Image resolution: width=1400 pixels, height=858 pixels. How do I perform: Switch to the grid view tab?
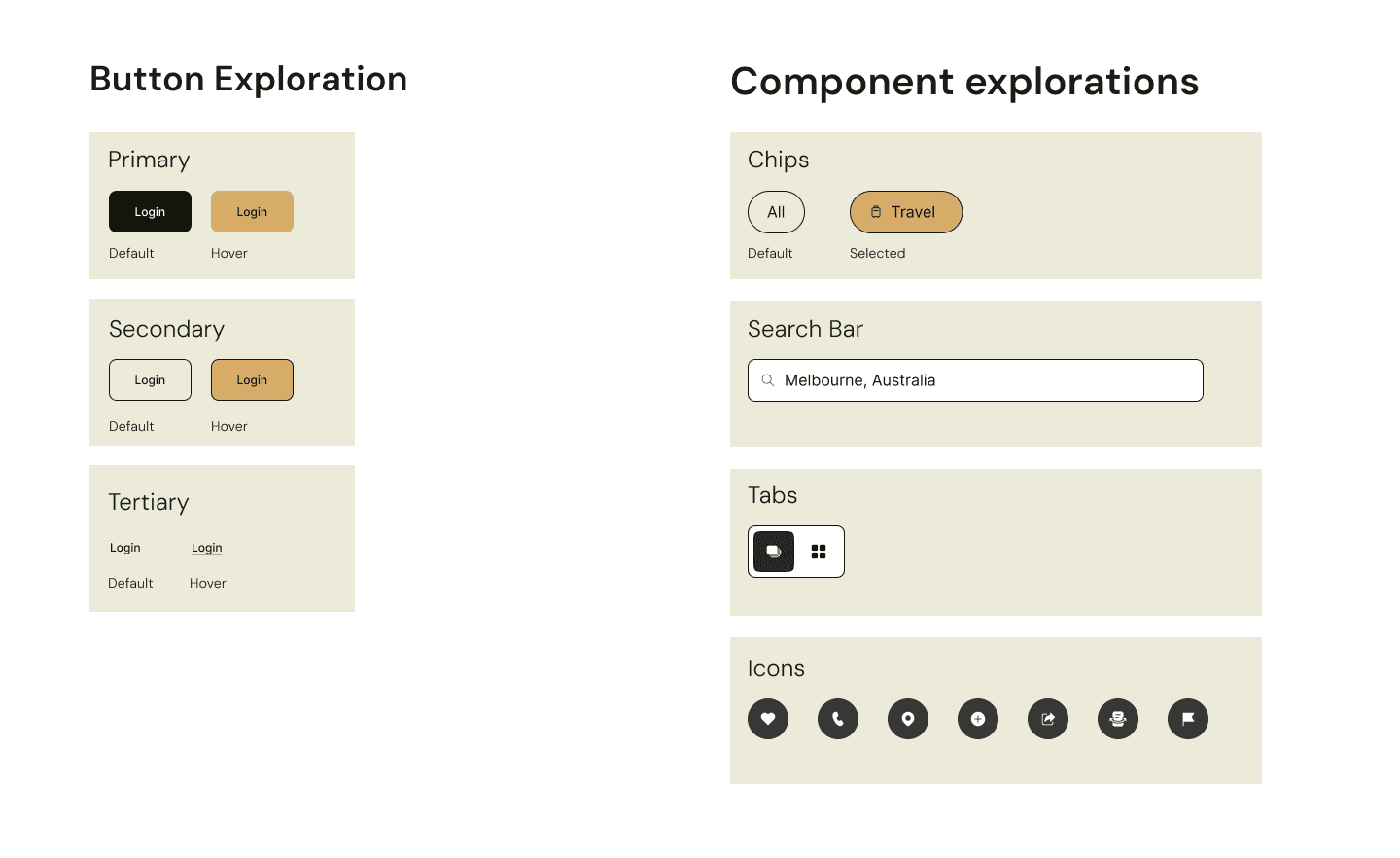click(x=820, y=552)
